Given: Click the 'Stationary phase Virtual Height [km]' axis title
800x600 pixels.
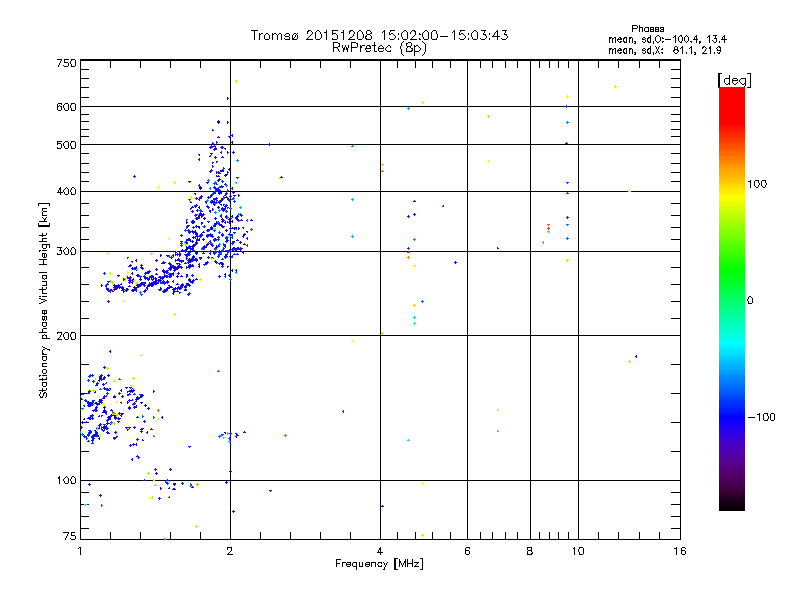Looking at the screenshot, I should (43, 301).
